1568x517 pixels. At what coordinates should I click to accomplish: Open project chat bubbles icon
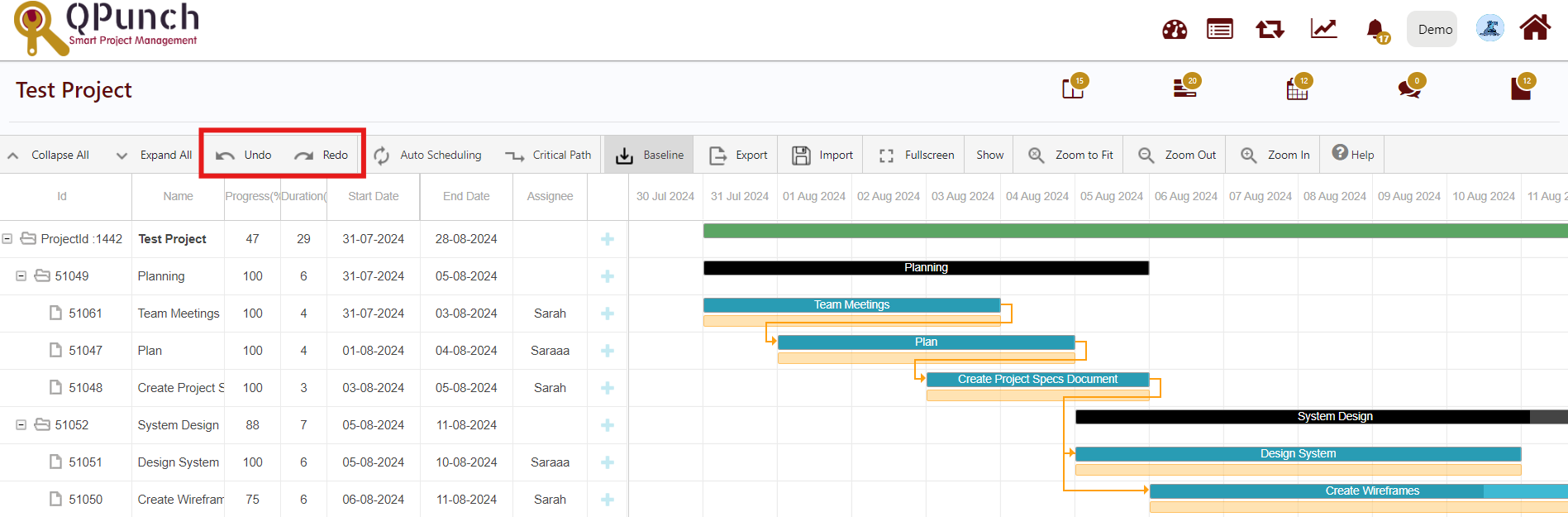pos(1409,88)
